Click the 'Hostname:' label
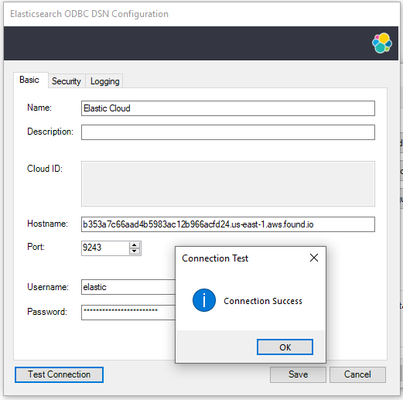The image size is (403, 400). (47, 224)
